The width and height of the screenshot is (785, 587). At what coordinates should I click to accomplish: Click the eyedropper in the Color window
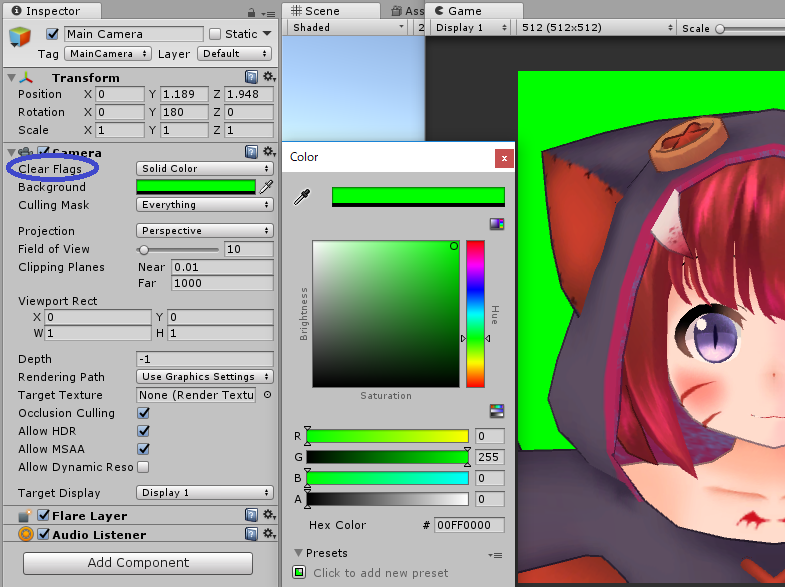(x=302, y=197)
